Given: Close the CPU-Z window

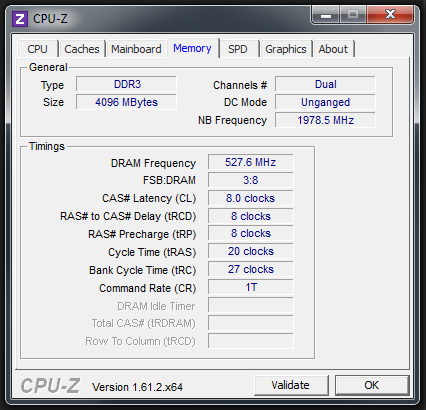Looking at the screenshot, I should [390, 15].
